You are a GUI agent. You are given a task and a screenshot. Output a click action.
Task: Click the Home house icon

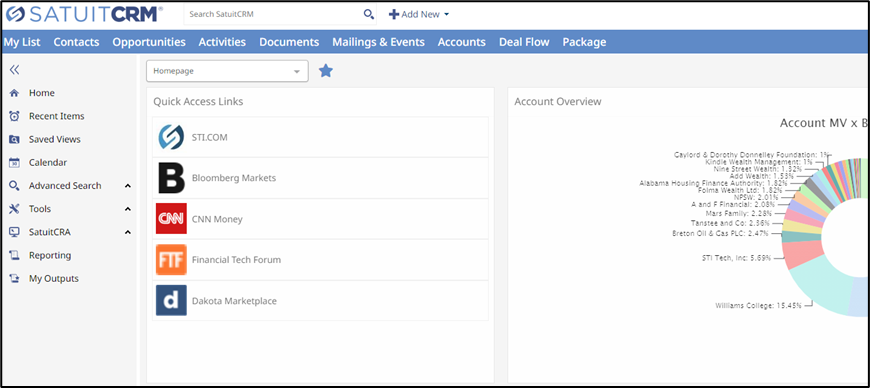[14, 93]
